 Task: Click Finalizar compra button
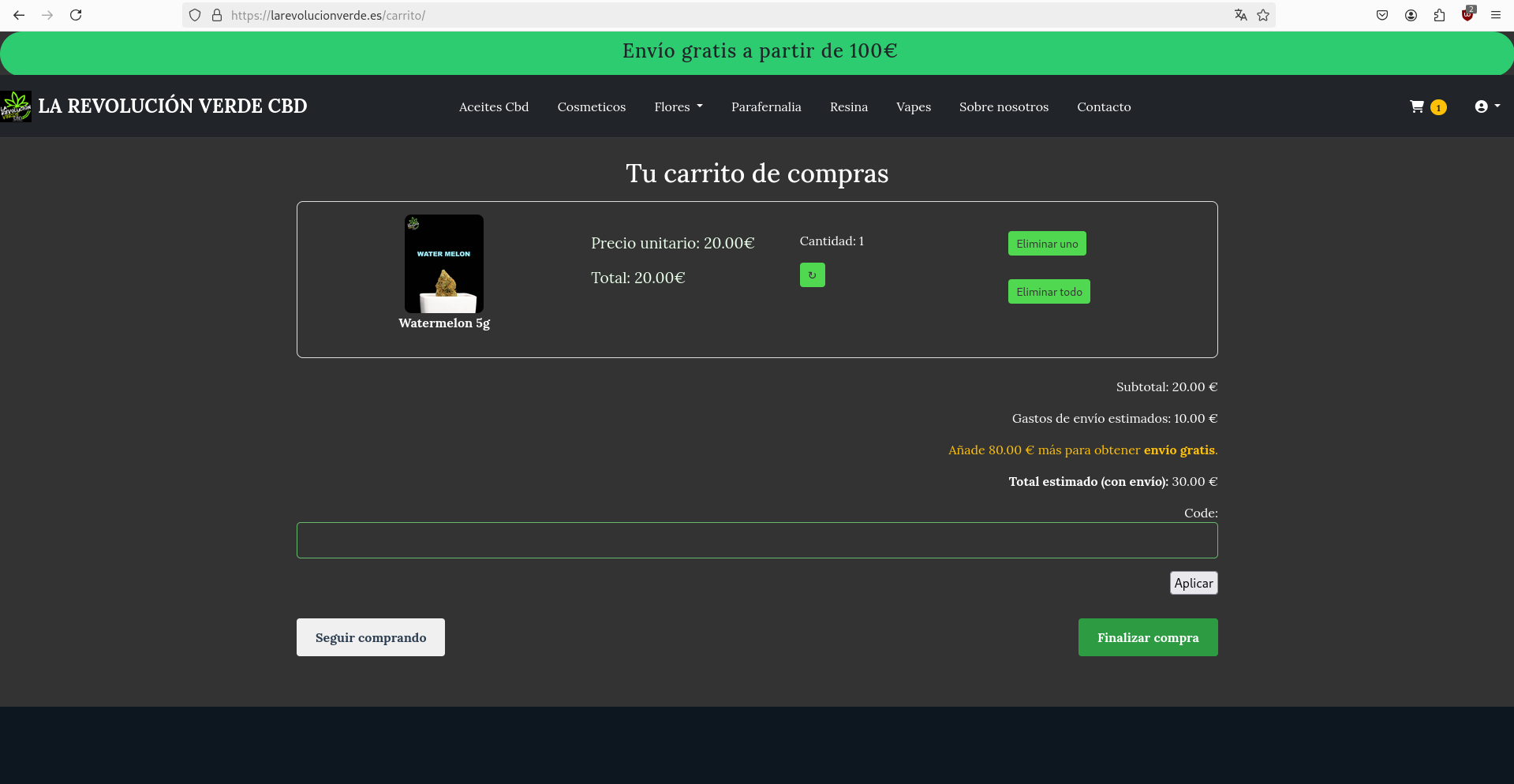(1147, 637)
